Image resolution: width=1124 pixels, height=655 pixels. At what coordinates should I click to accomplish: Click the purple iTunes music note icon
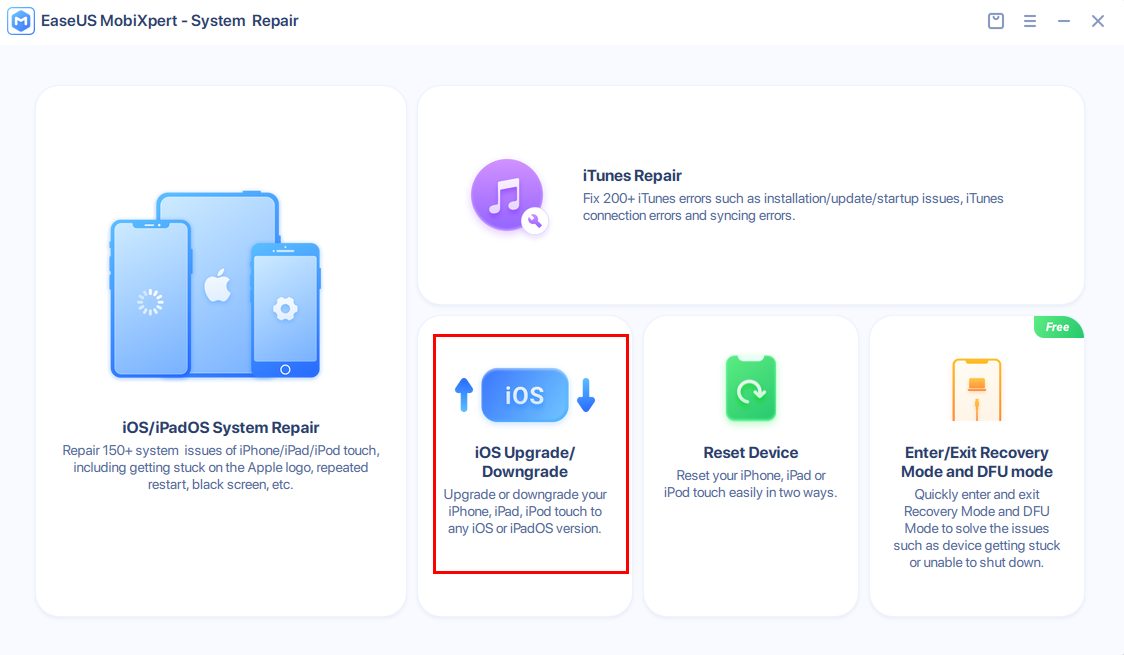click(508, 196)
